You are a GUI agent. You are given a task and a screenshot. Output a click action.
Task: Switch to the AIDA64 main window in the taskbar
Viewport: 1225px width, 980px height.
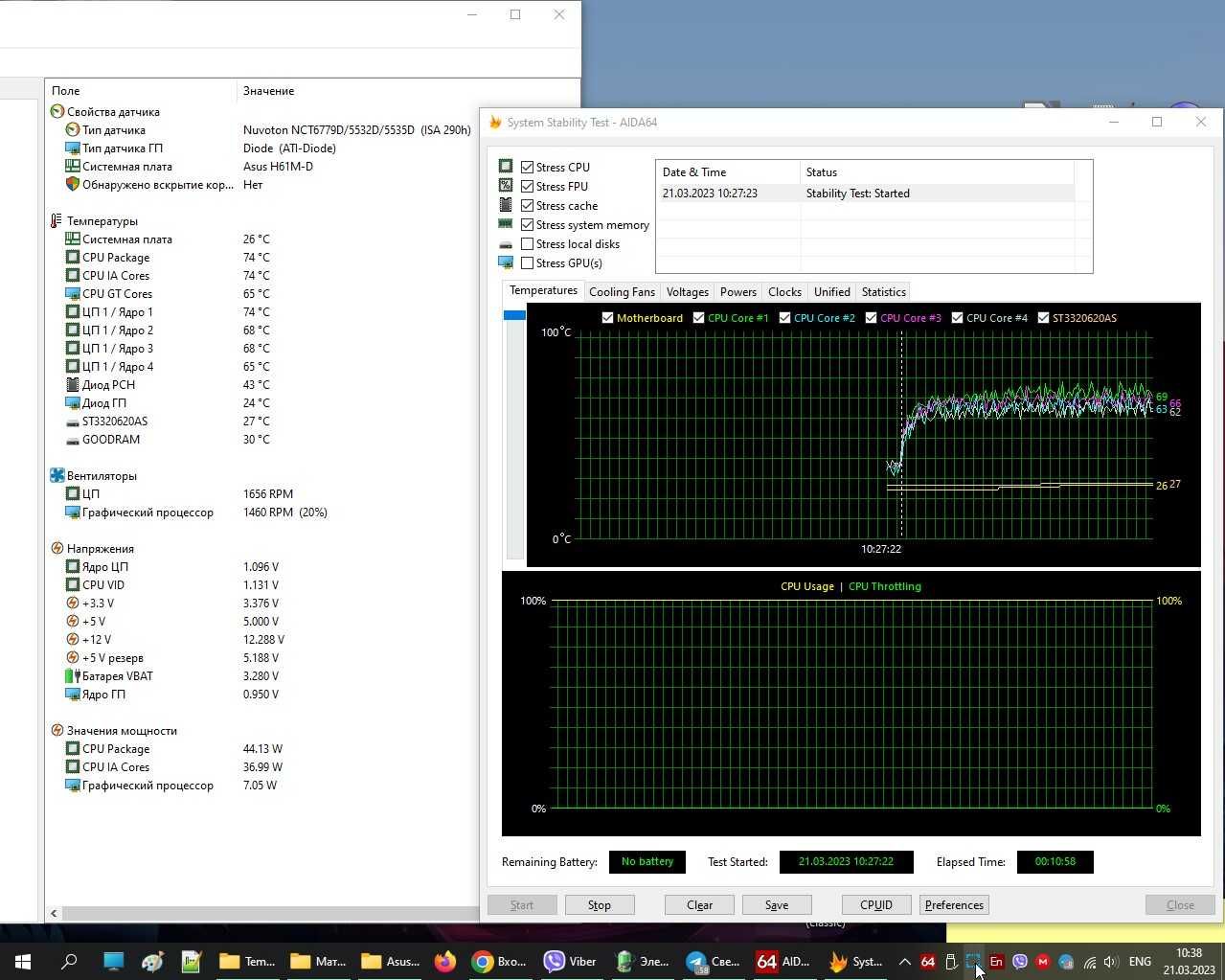[784, 961]
